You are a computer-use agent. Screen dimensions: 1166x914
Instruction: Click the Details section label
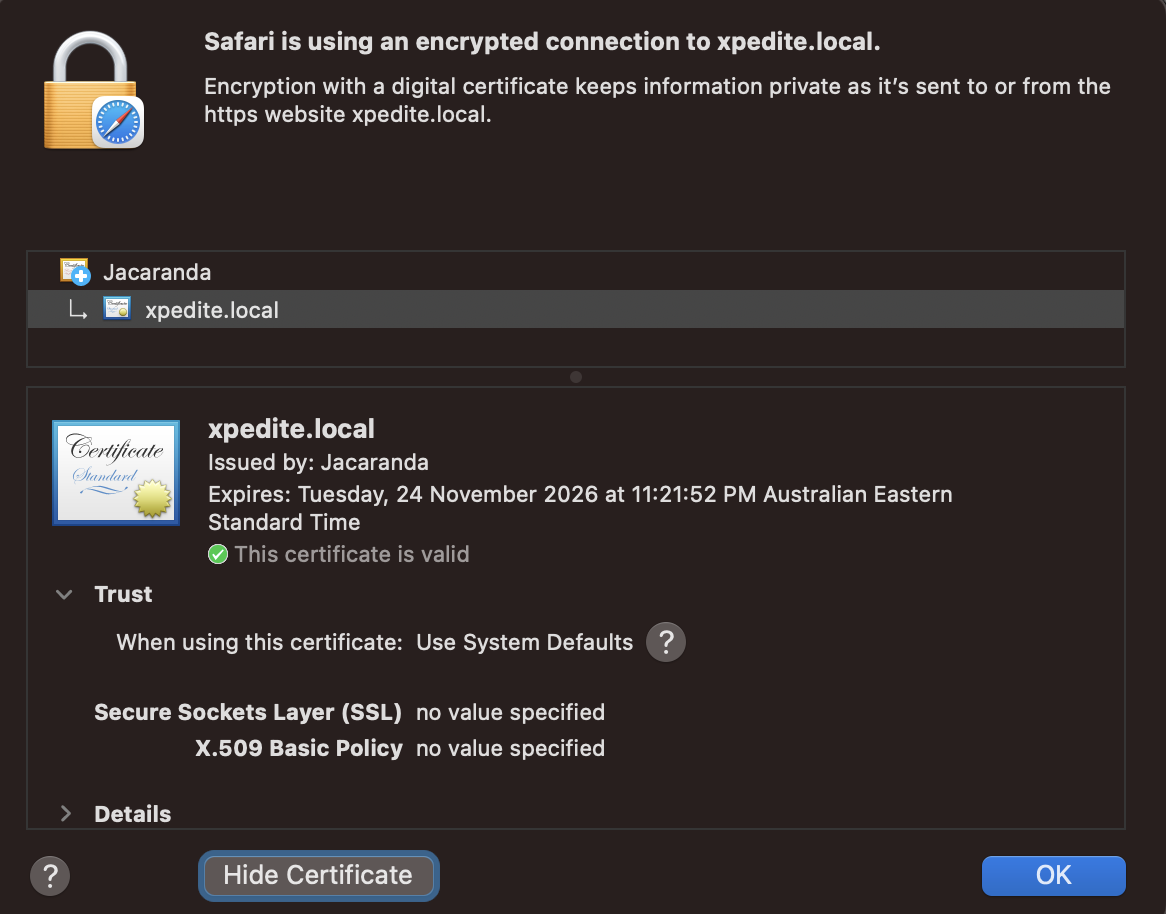point(132,814)
